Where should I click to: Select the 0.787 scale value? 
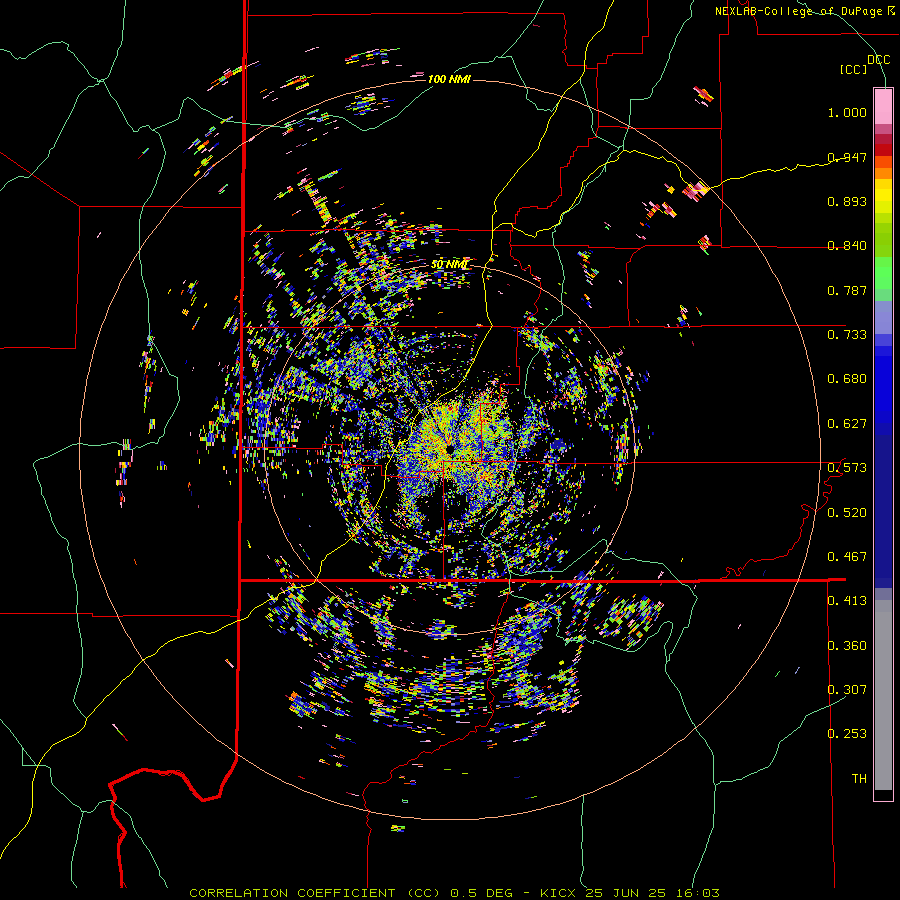click(847, 290)
